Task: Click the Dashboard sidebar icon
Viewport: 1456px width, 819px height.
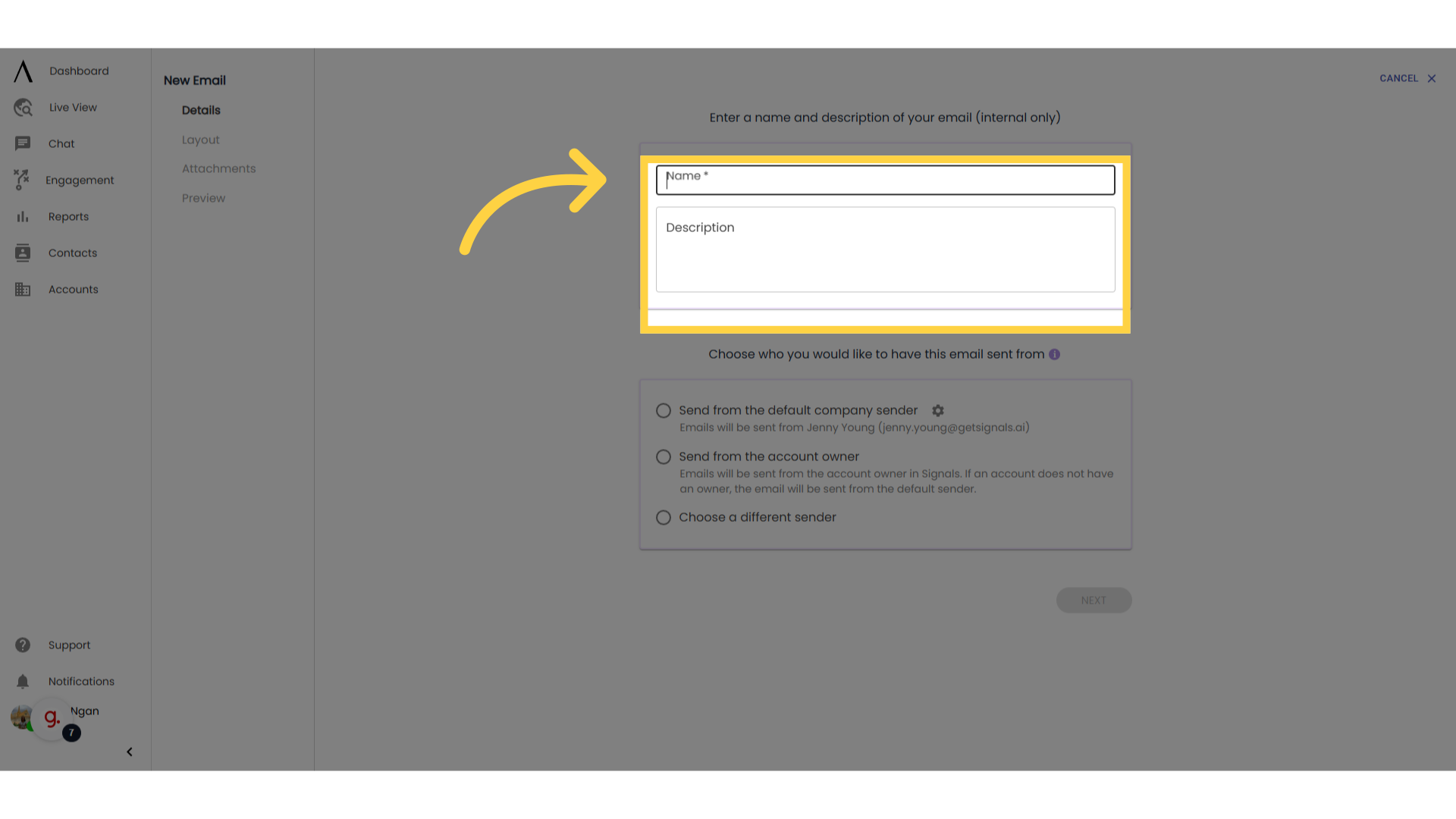Action: (x=22, y=70)
